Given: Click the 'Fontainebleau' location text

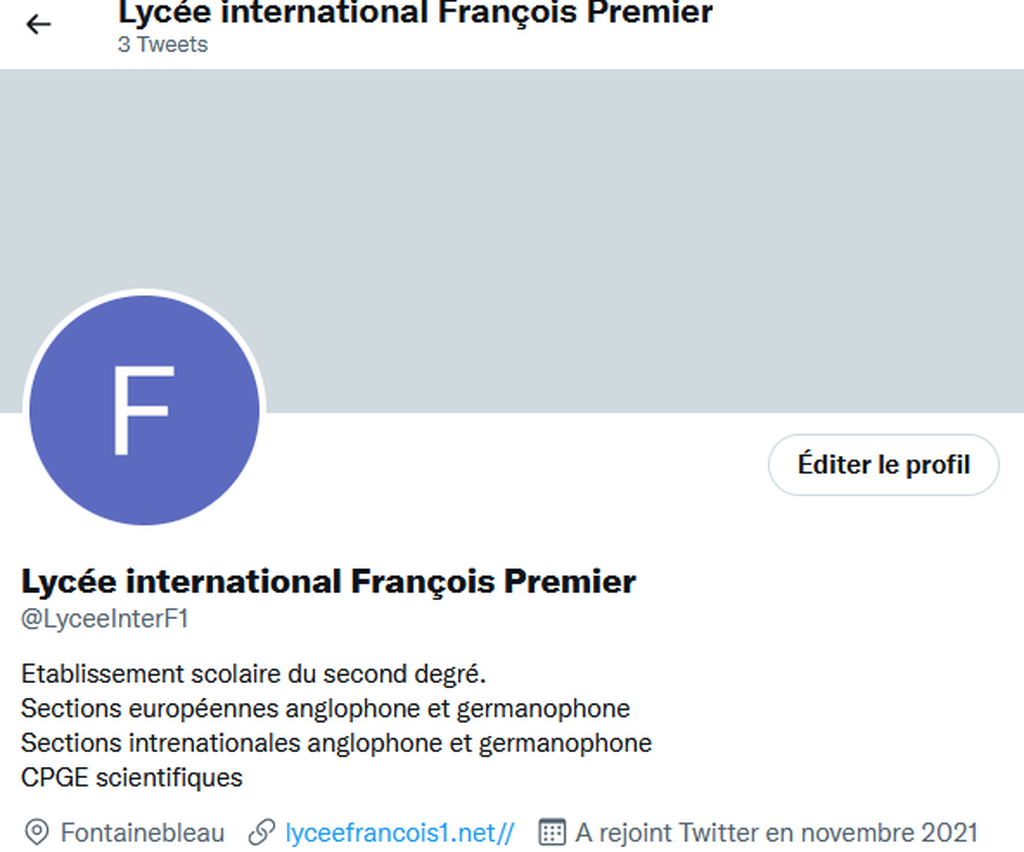Looking at the screenshot, I should pyautogui.click(x=143, y=832).
